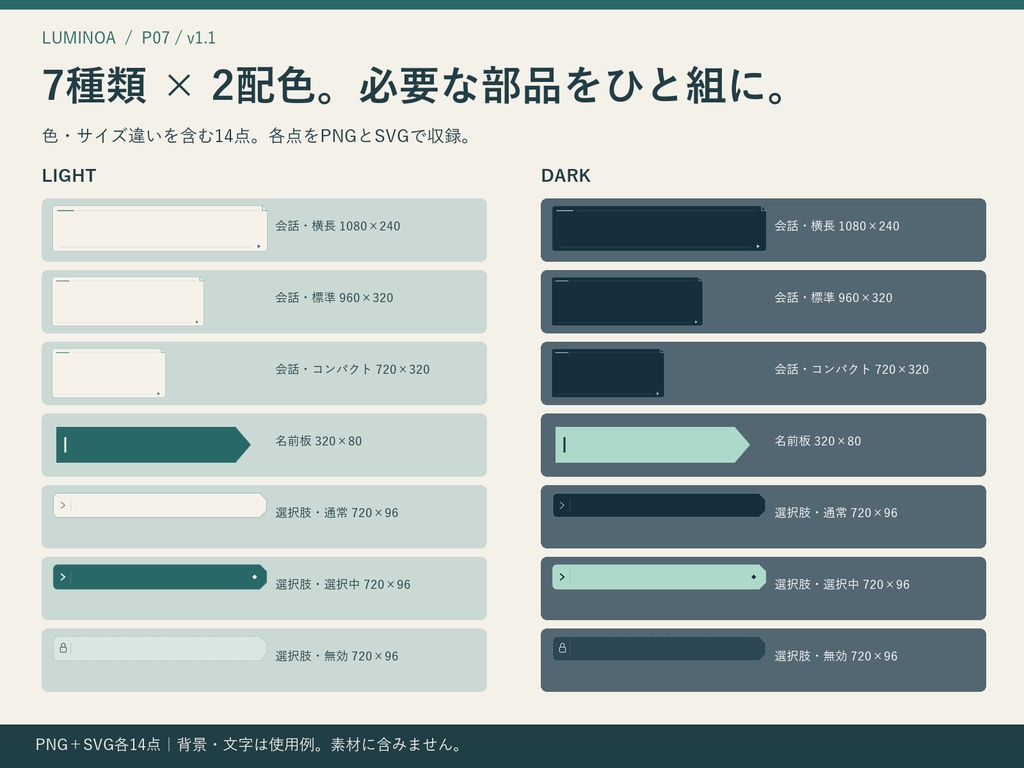Screen dimensions: 1024x768
Task: Click LIGHT label '選択肢・通常 720×96'
Action: pos(337,513)
